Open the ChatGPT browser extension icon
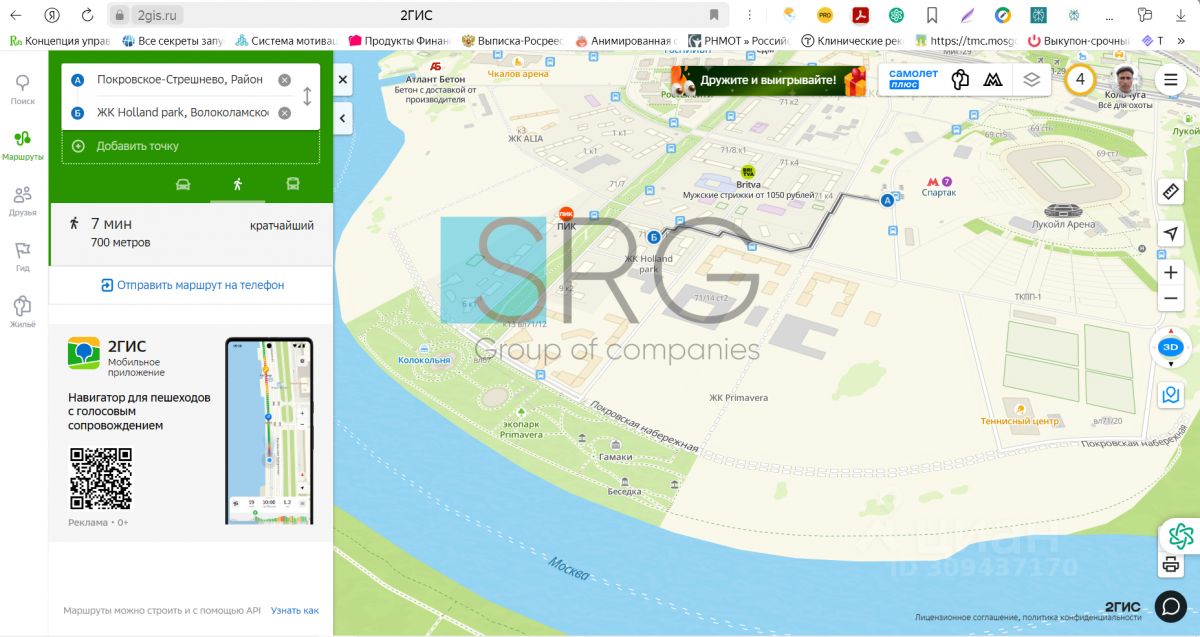 coord(896,15)
